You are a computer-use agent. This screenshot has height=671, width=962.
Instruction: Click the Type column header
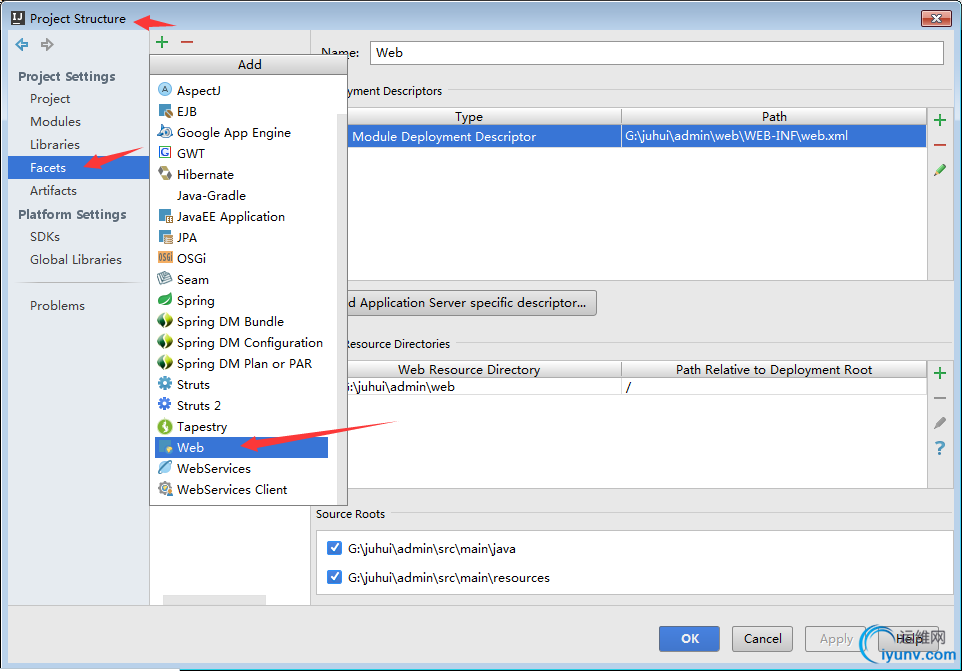(484, 117)
